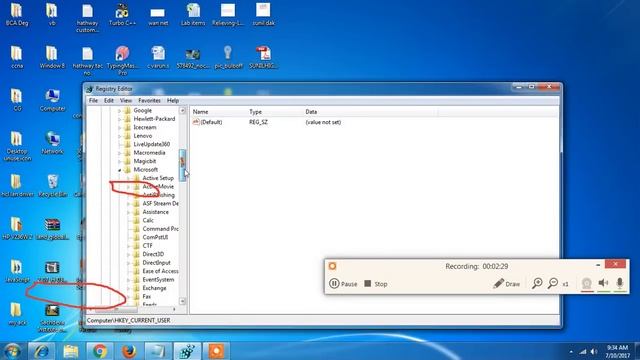The height and width of the screenshot is (360, 640).
Task: Stop the screen recording
Action: [376, 284]
